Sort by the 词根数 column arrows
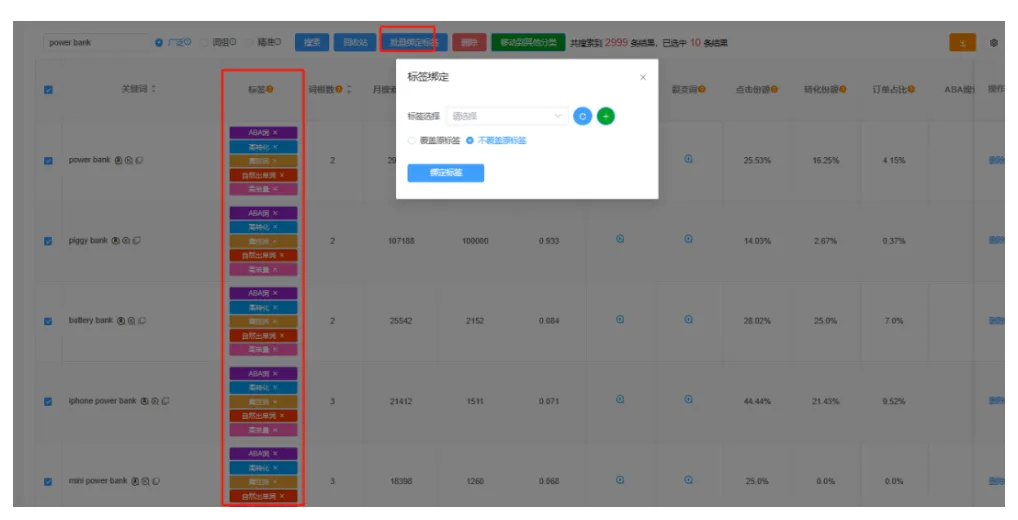1018x520 pixels. click(x=349, y=89)
